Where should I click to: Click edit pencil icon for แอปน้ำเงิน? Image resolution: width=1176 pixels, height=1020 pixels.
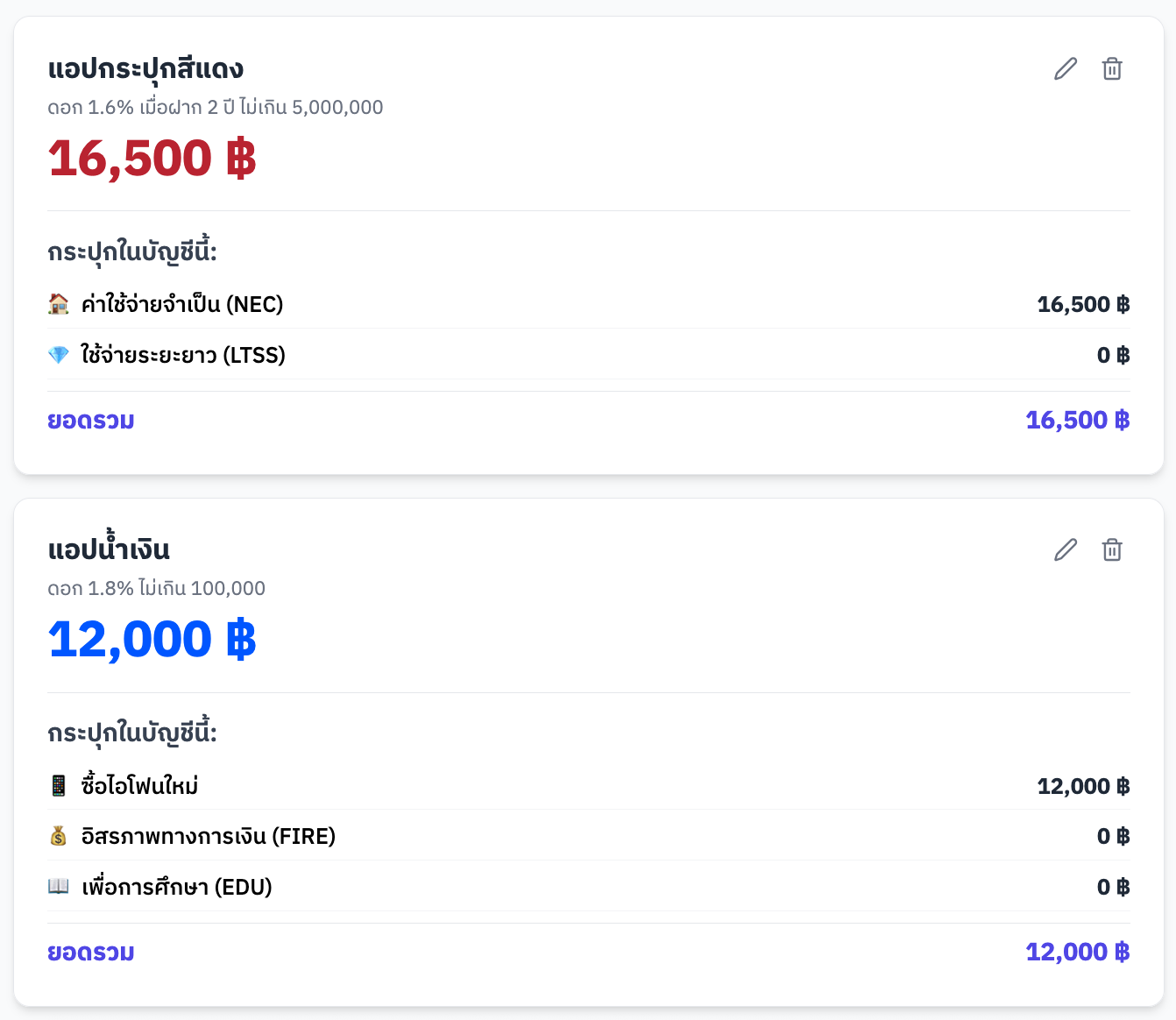pos(1066,549)
